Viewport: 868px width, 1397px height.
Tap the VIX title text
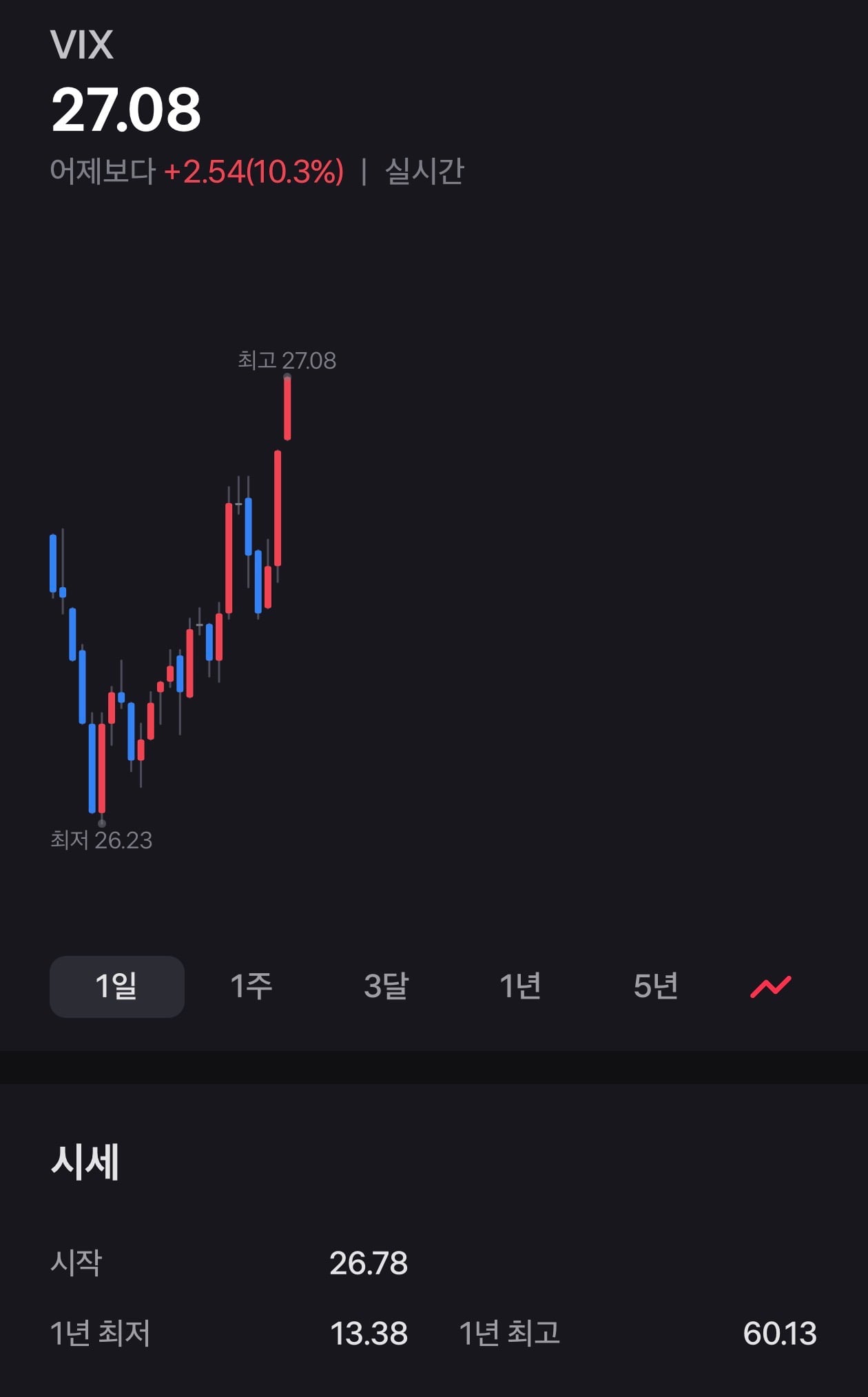point(82,45)
